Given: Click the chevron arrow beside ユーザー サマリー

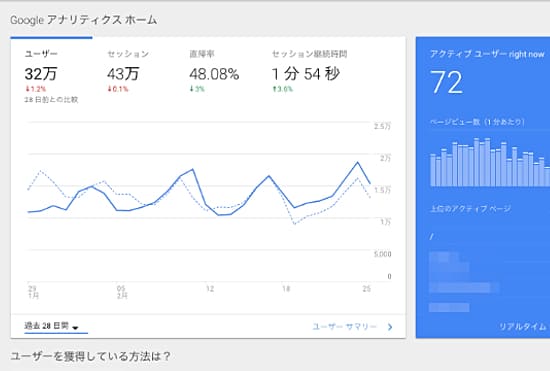Looking at the screenshot, I should point(390,327).
